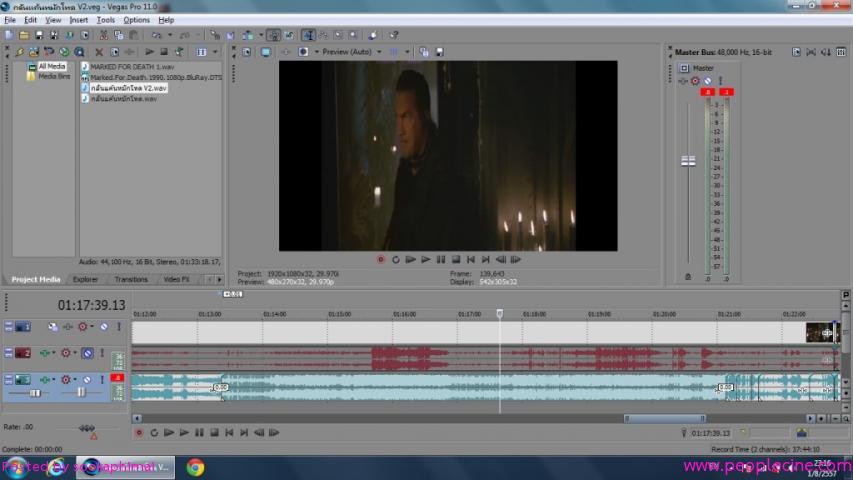
Task: Save the project using the disk icon
Action: (39, 35)
